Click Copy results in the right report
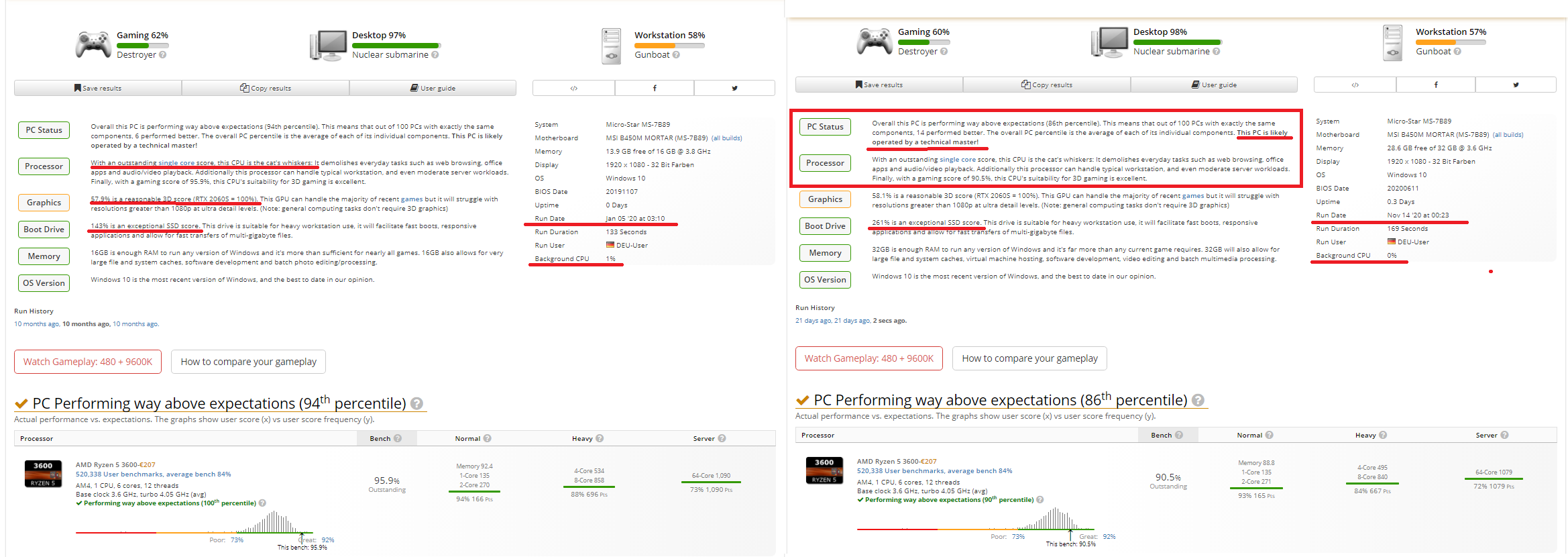Image resolution: width=1568 pixels, height=557 pixels. tap(1047, 85)
